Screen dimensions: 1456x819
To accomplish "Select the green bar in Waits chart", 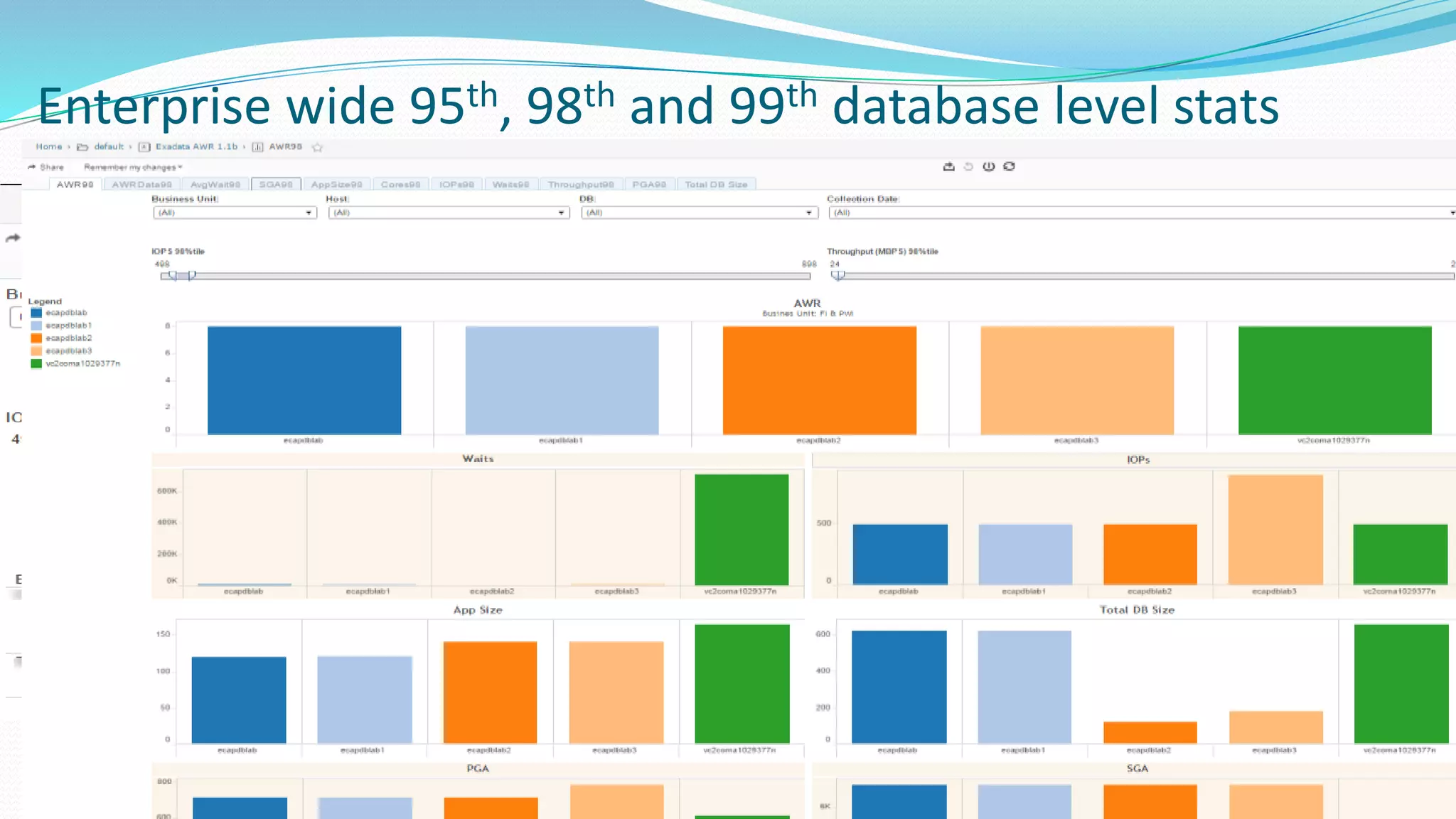I will (x=742, y=530).
